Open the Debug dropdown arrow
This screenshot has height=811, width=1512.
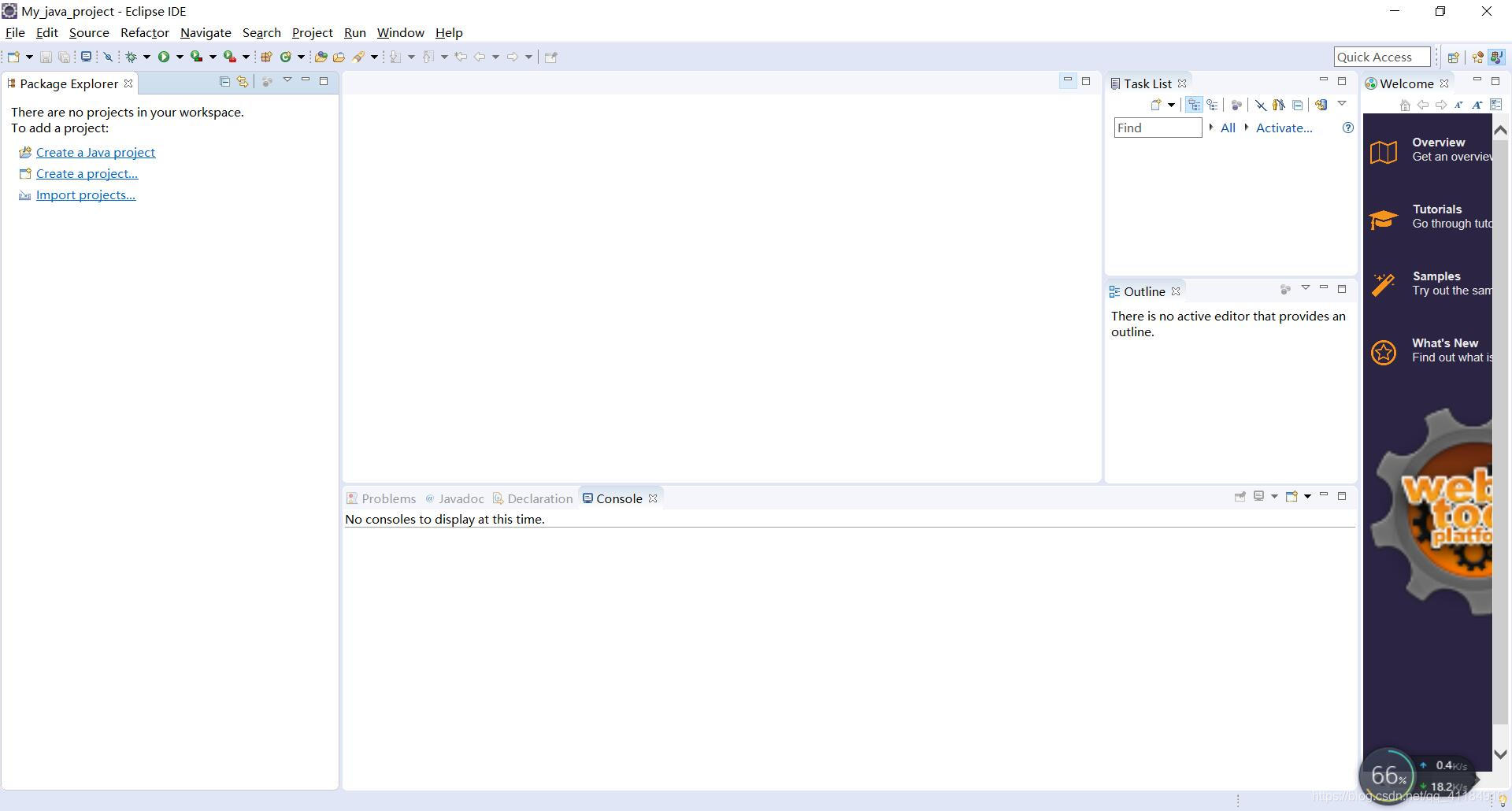(x=146, y=57)
